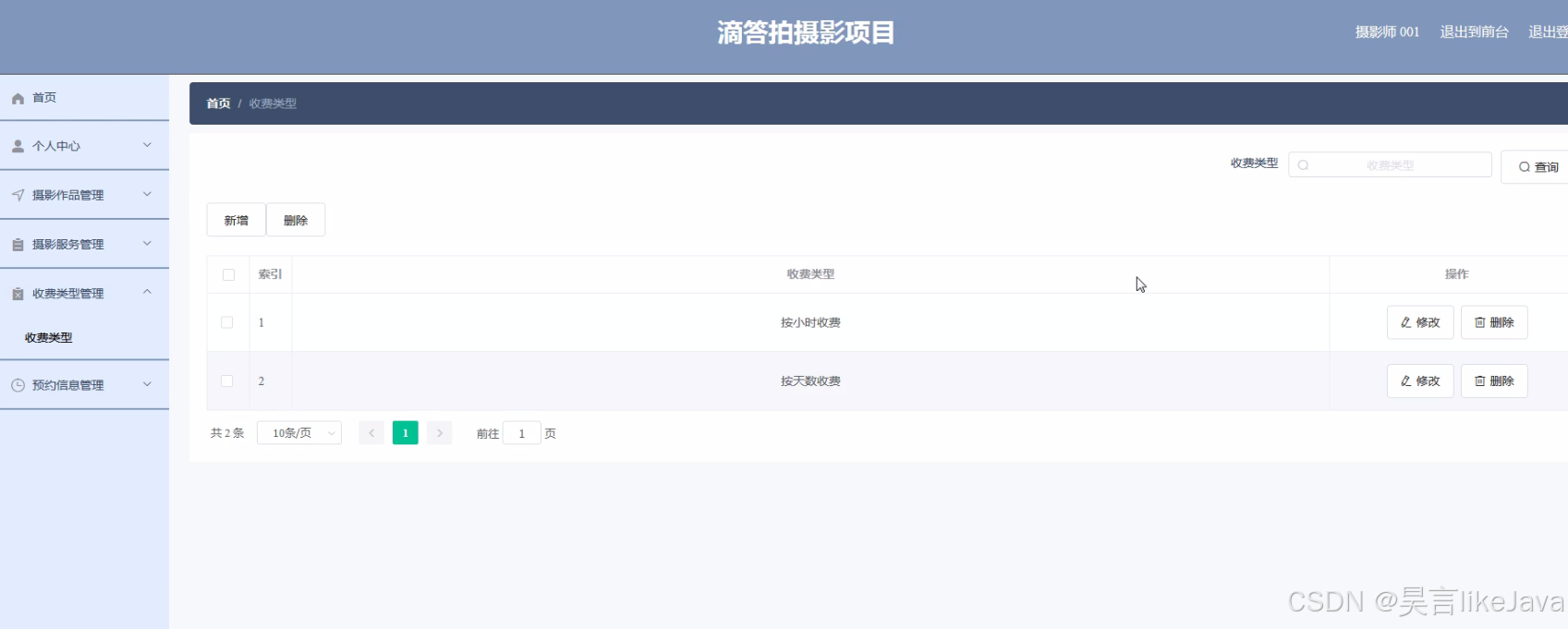The height and width of the screenshot is (629, 1568).
Task: Tick the select-all checkbox in the table header
Action: click(x=228, y=274)
